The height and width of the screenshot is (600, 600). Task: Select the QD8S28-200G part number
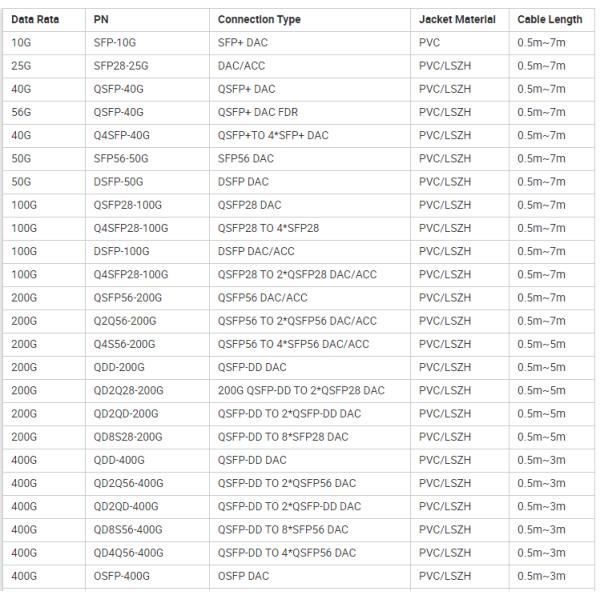click(x=127, y=436)
